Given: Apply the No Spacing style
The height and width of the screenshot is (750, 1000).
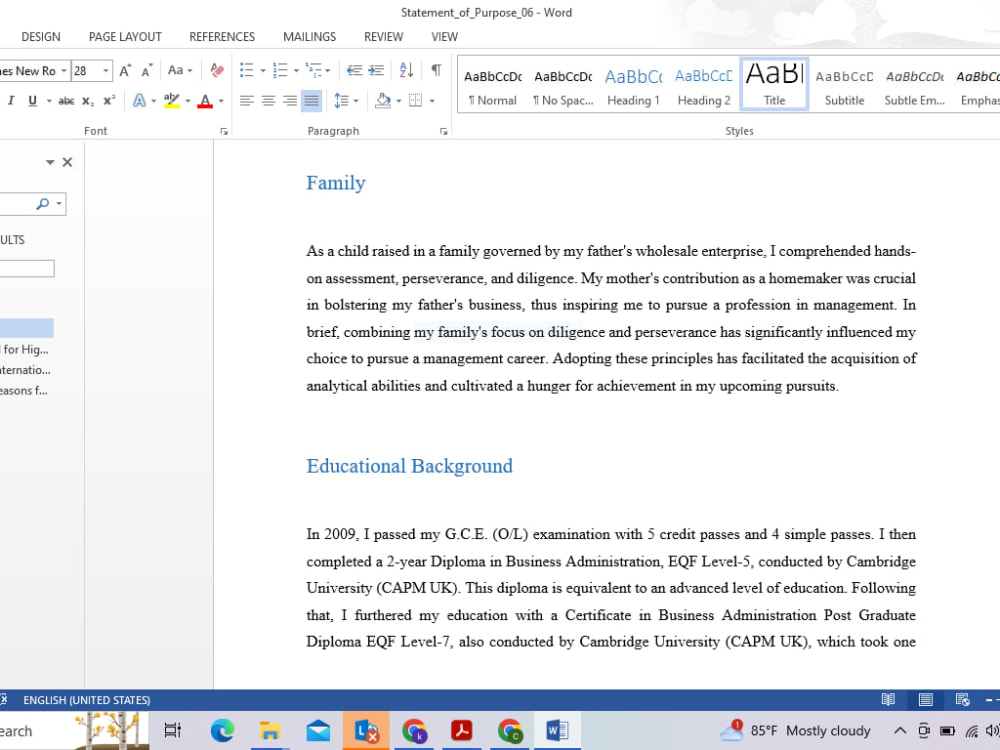Looking at the screenshot, I should (x=563, y=85).
